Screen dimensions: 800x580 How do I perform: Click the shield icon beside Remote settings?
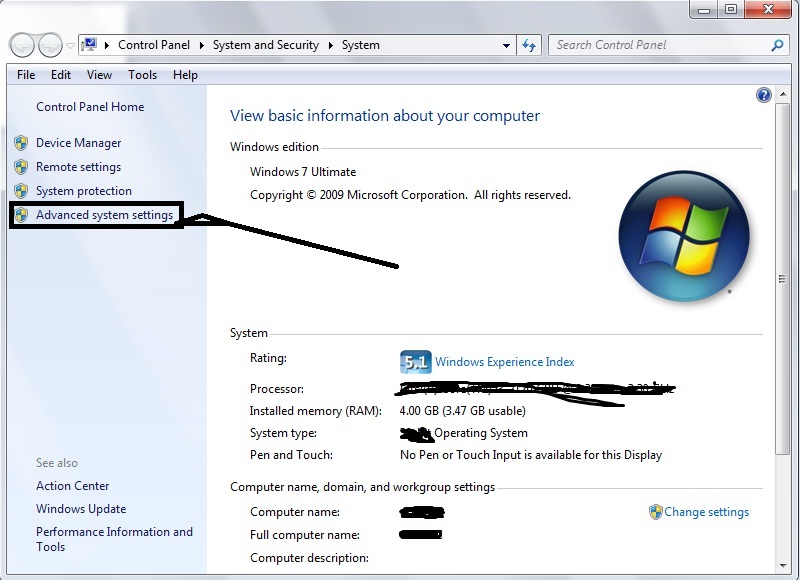[x=21, y=167]
